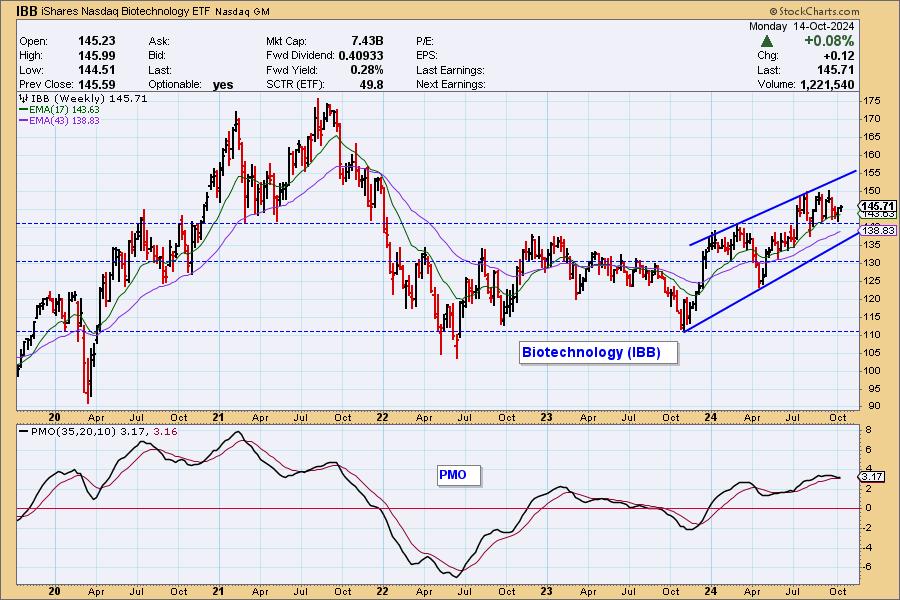
Task: Click the Next Earnings label
Action: click(451, 84)
